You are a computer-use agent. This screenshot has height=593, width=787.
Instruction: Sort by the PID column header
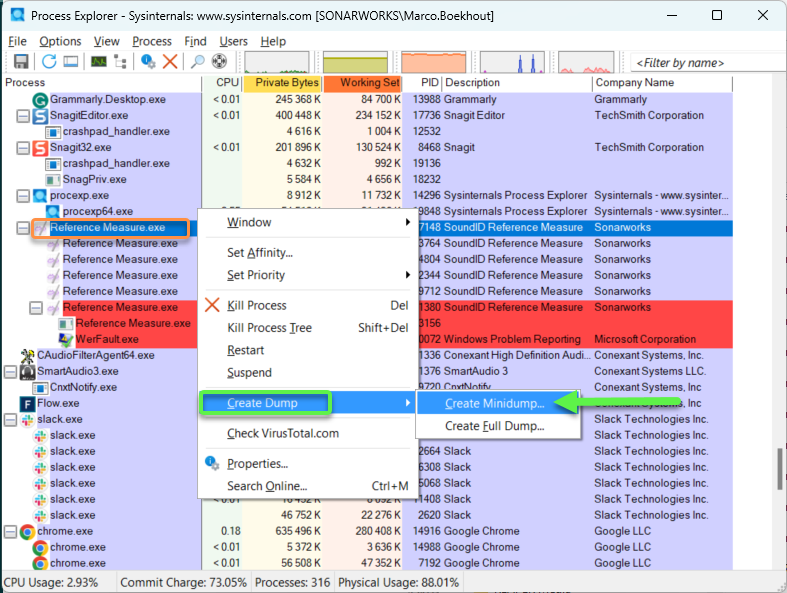(423, 83)
